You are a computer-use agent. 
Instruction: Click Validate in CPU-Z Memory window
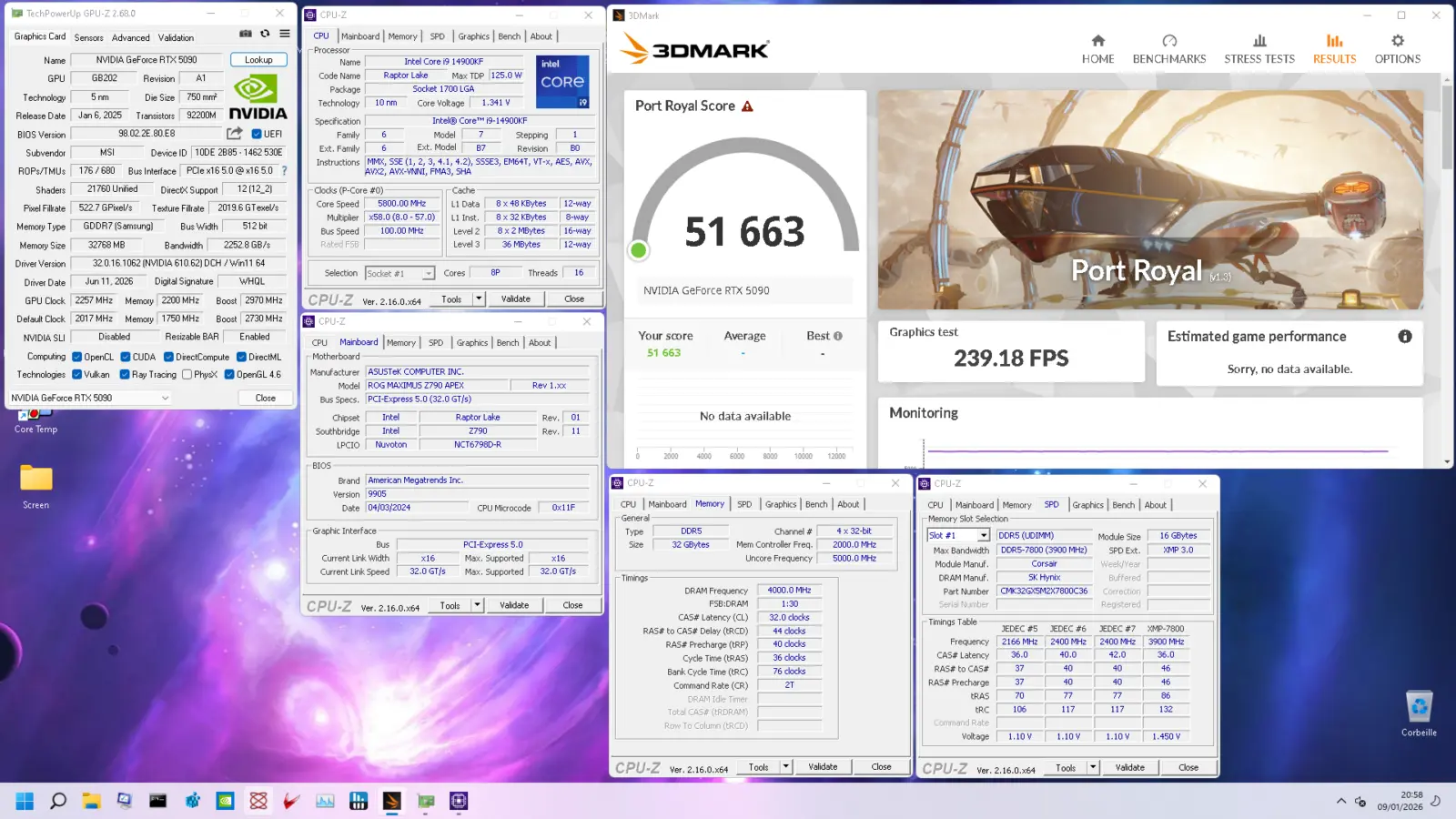coord(823,767)
